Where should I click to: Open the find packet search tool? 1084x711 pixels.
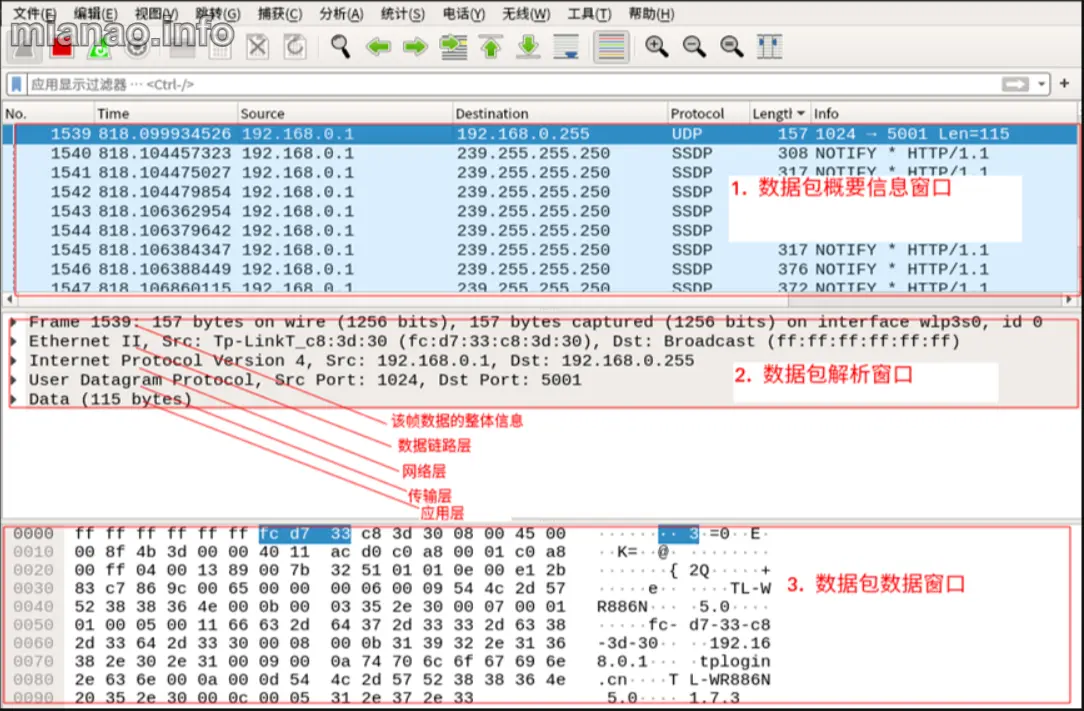[340, 47]
